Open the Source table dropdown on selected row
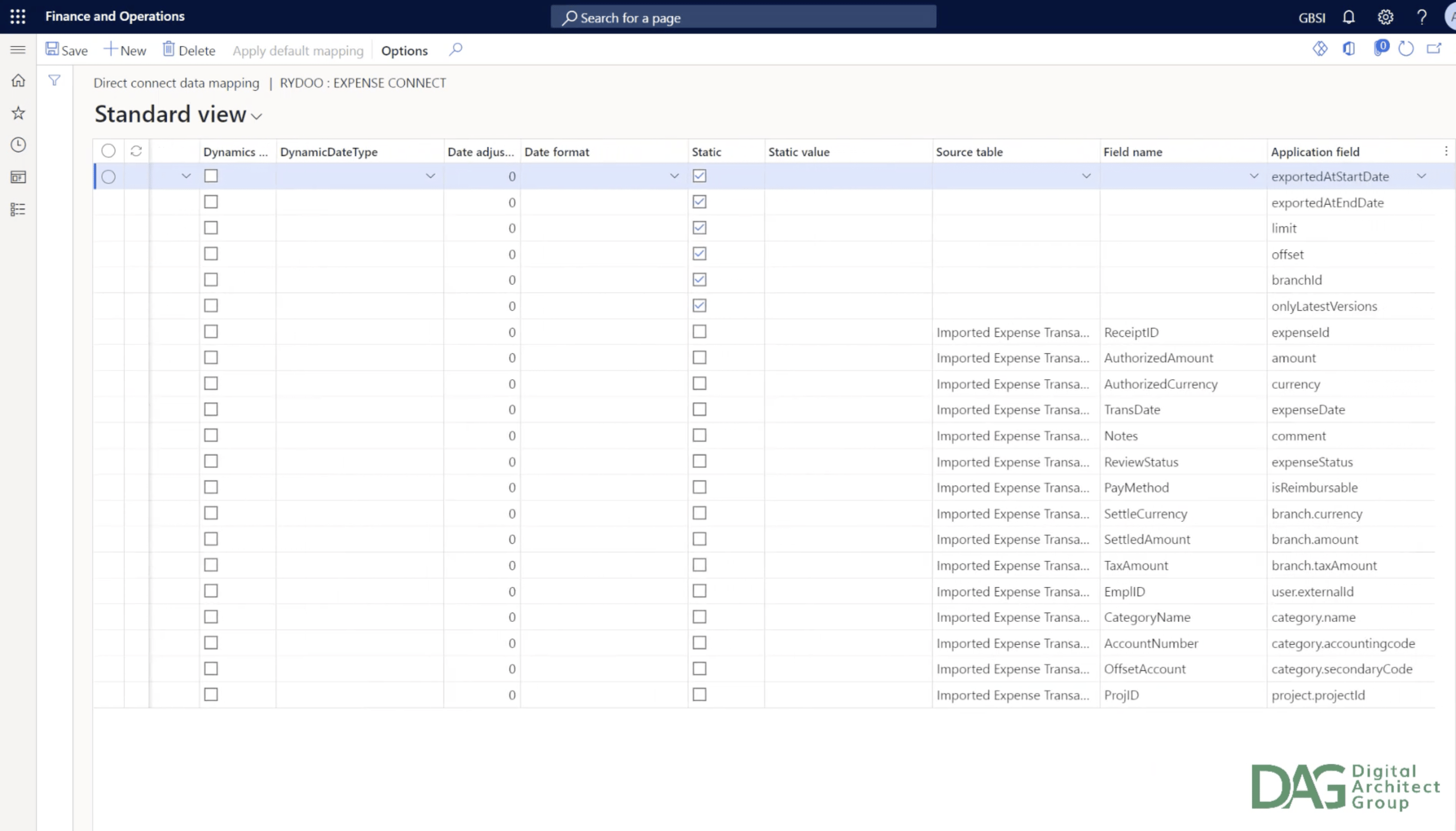 pos(1085,176)
